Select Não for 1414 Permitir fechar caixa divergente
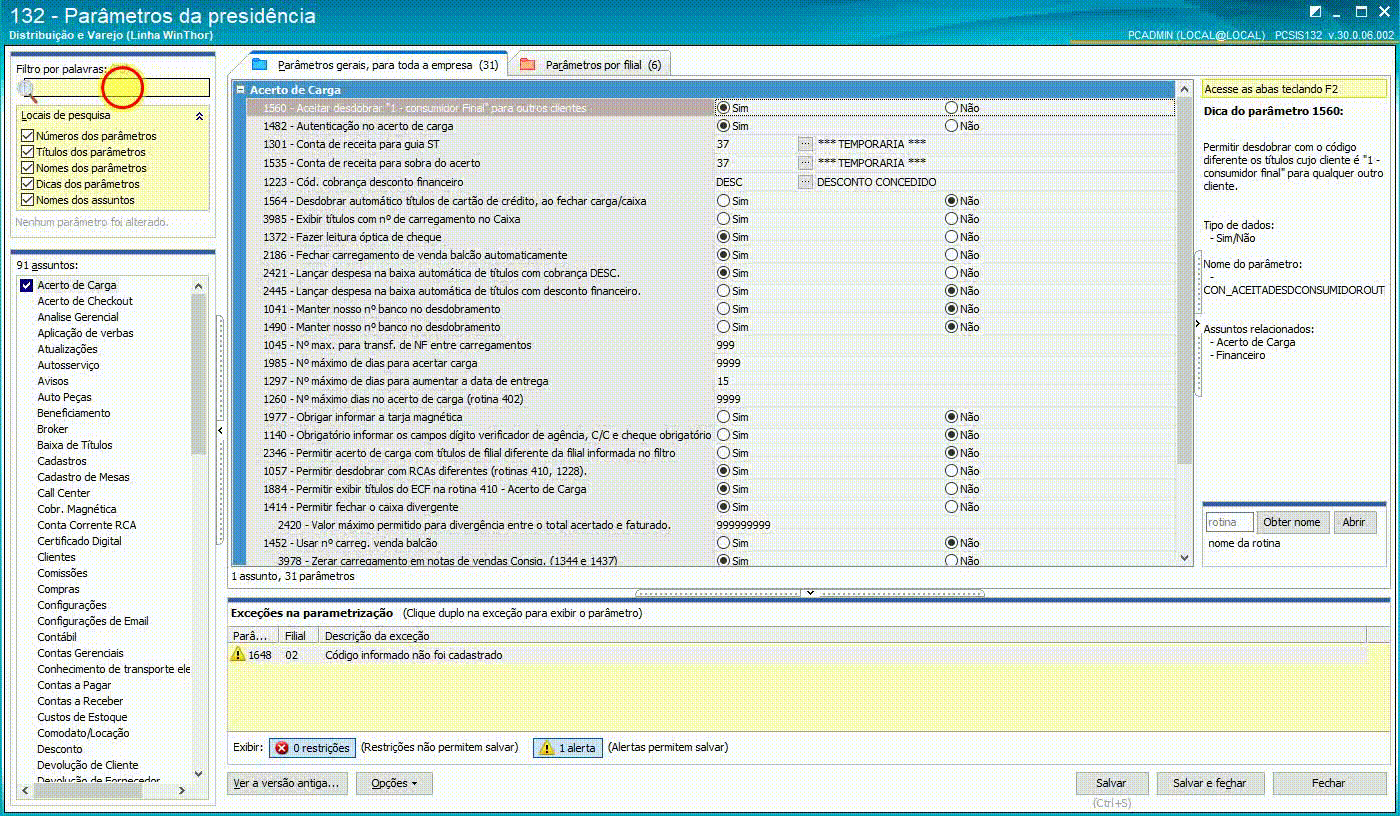The height and width of the screenshot is (816, 1400). (x=951, y=507)
